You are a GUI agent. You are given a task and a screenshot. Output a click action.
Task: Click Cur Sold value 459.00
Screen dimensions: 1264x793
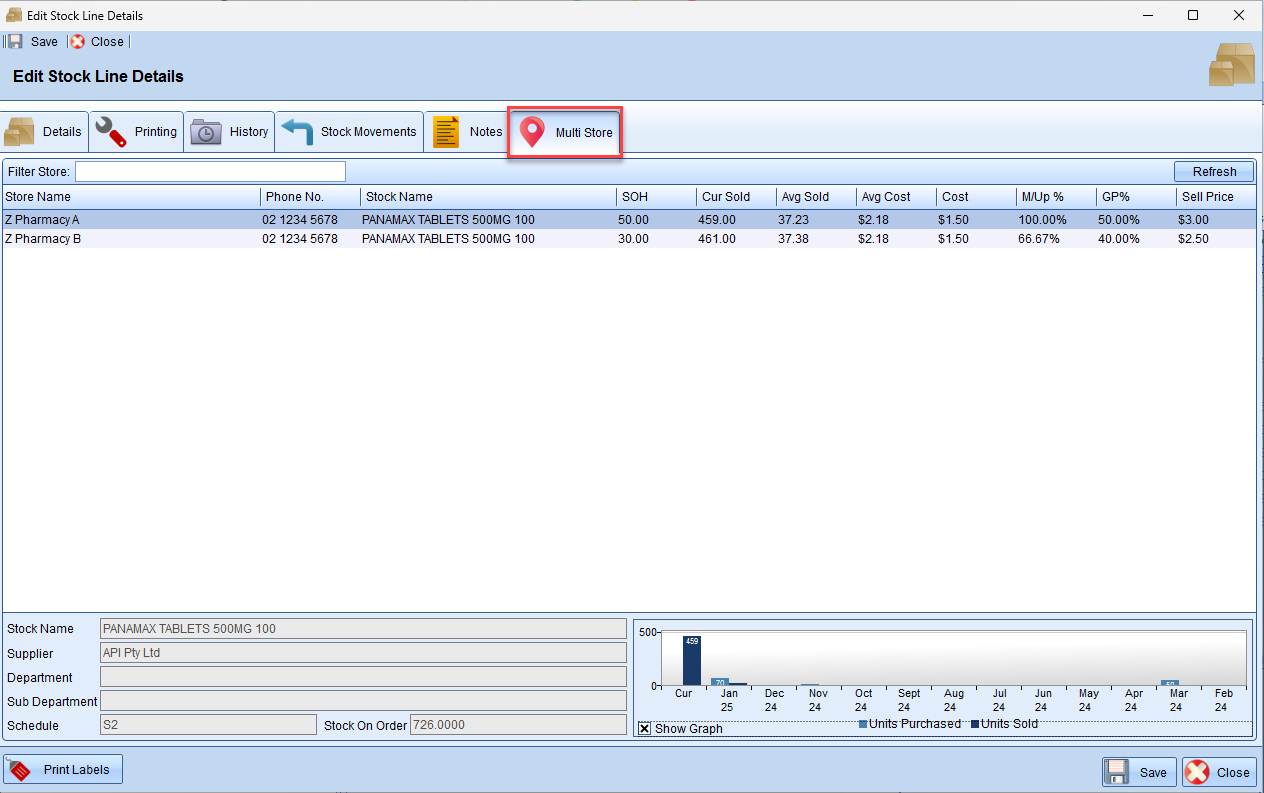pyautogui.click(x=718, y=220)
